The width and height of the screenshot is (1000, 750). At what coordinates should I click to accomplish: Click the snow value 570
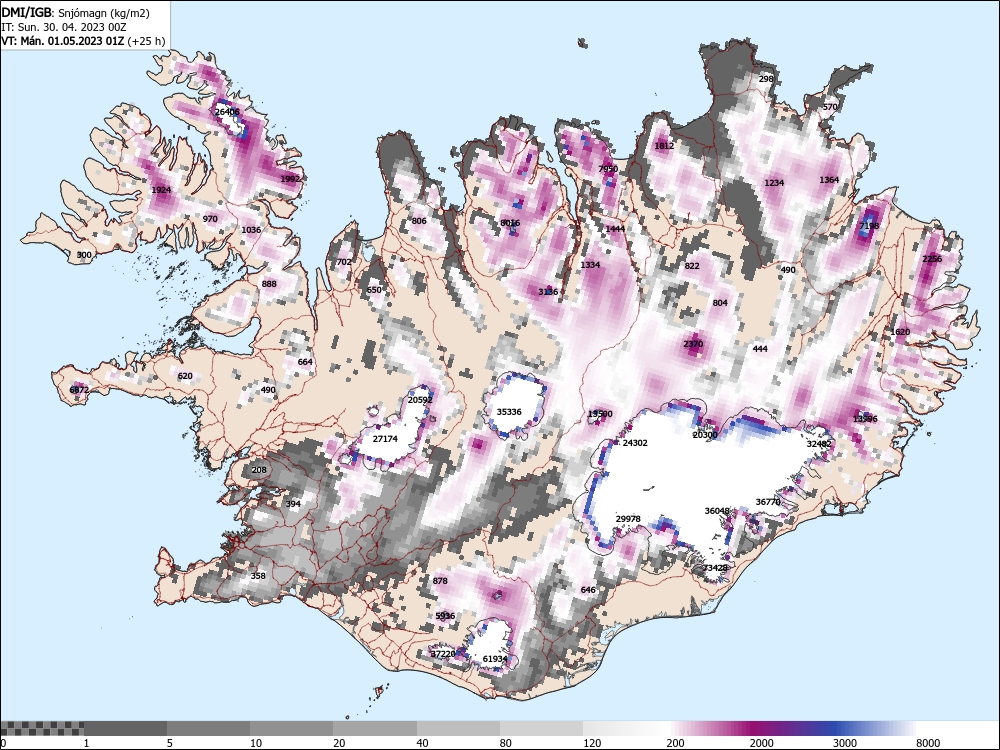[x=830, y=107]
